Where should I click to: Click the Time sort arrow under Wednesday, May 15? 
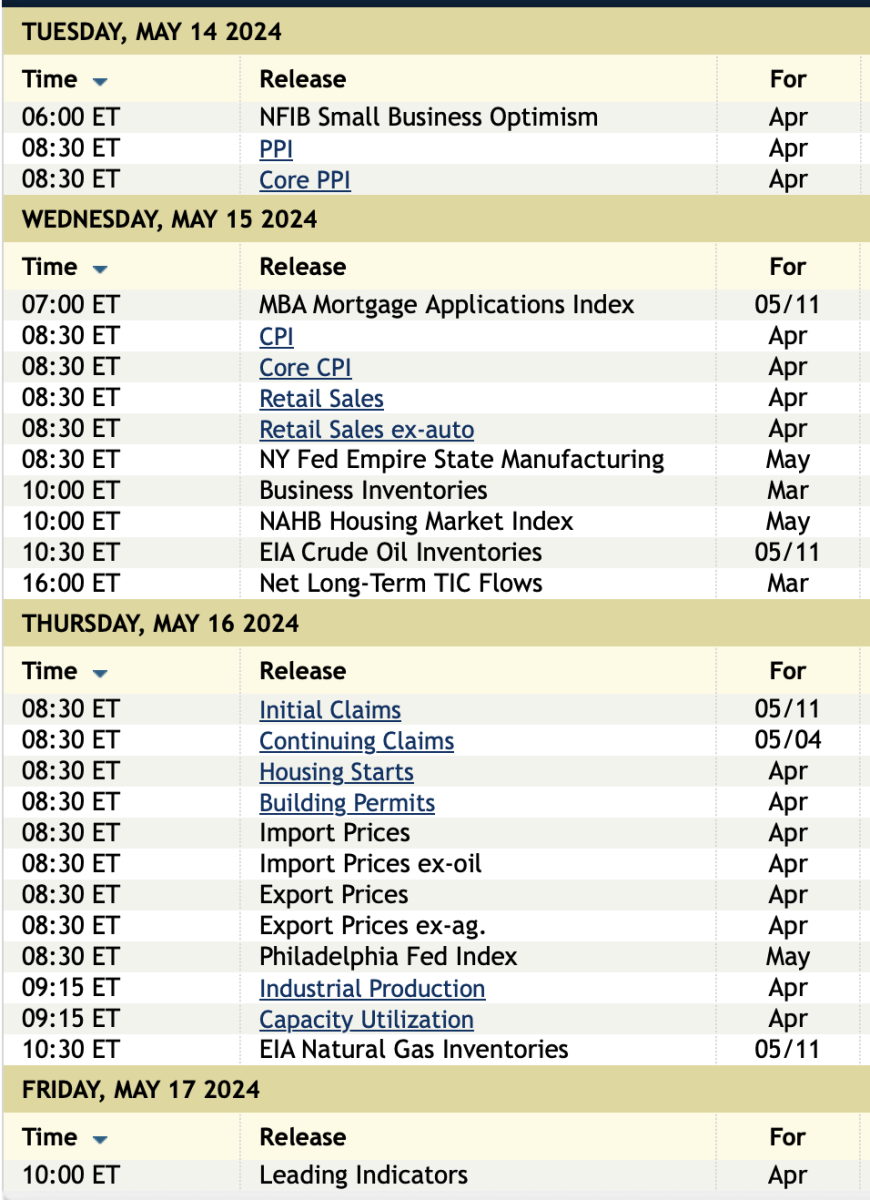point(99,269)
